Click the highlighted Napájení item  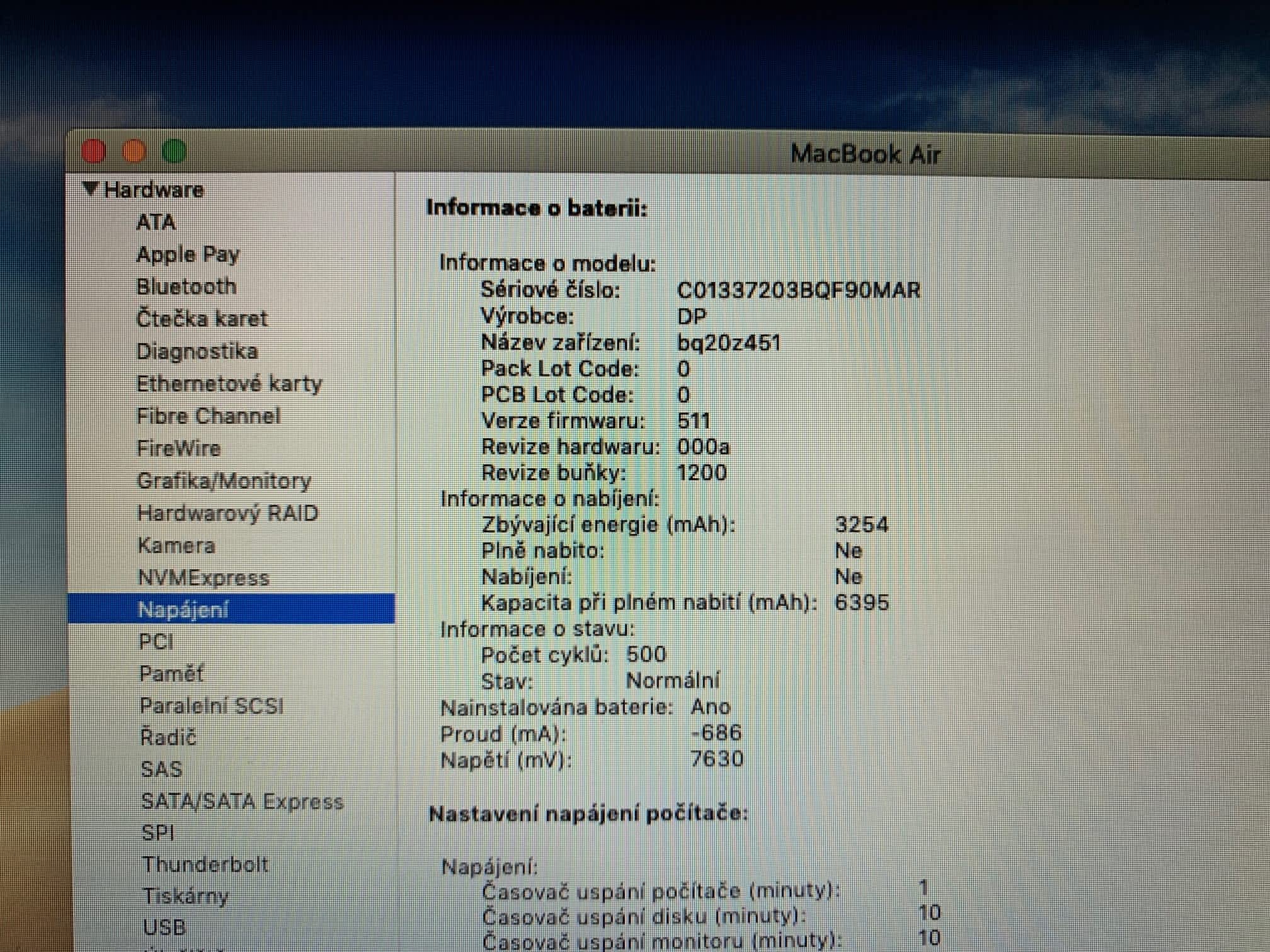pyautogui.click(x=183, y=609)
